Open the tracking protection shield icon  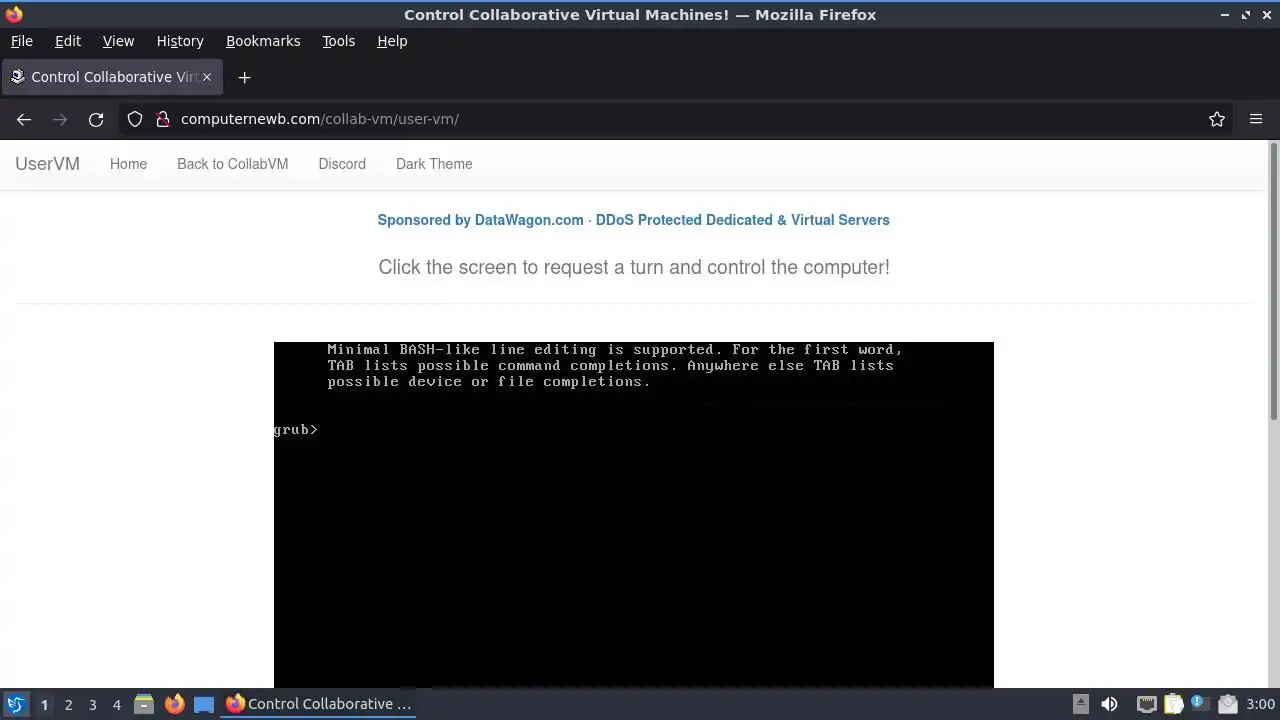pos(135,119)
